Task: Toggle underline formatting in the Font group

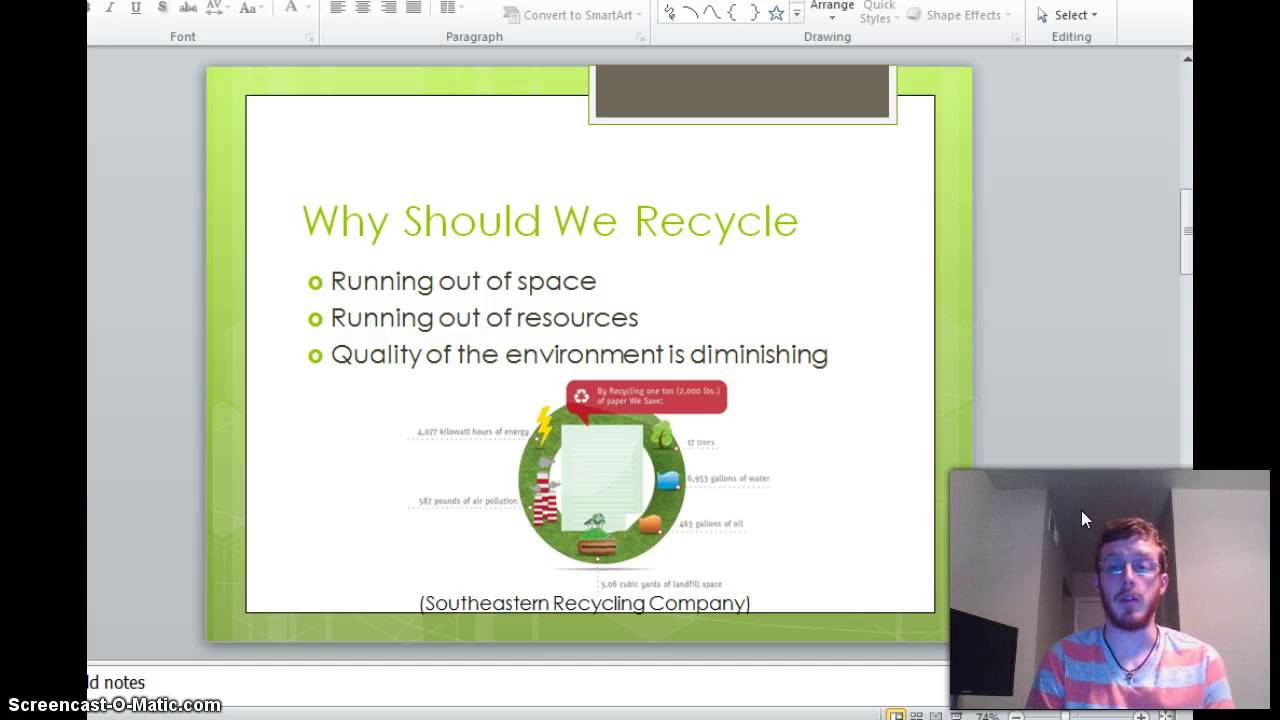Action: (136, 8)
